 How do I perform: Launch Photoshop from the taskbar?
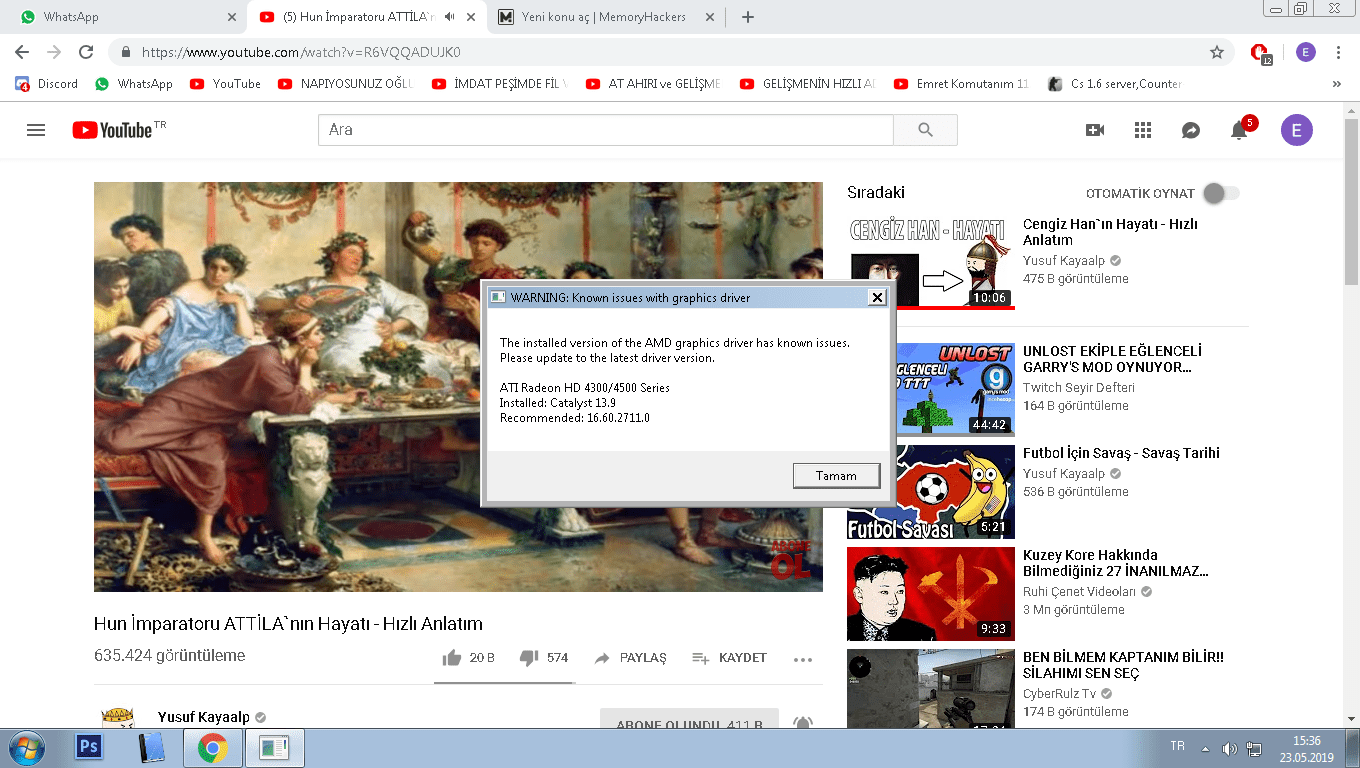click(x=89, y=747)
